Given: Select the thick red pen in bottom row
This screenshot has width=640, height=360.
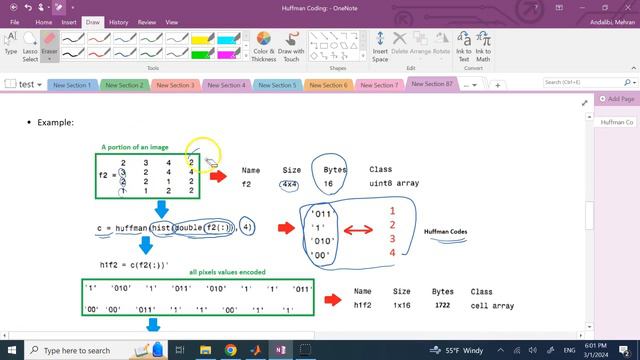Looking at the screenshot, I should [x=99, y=53].
